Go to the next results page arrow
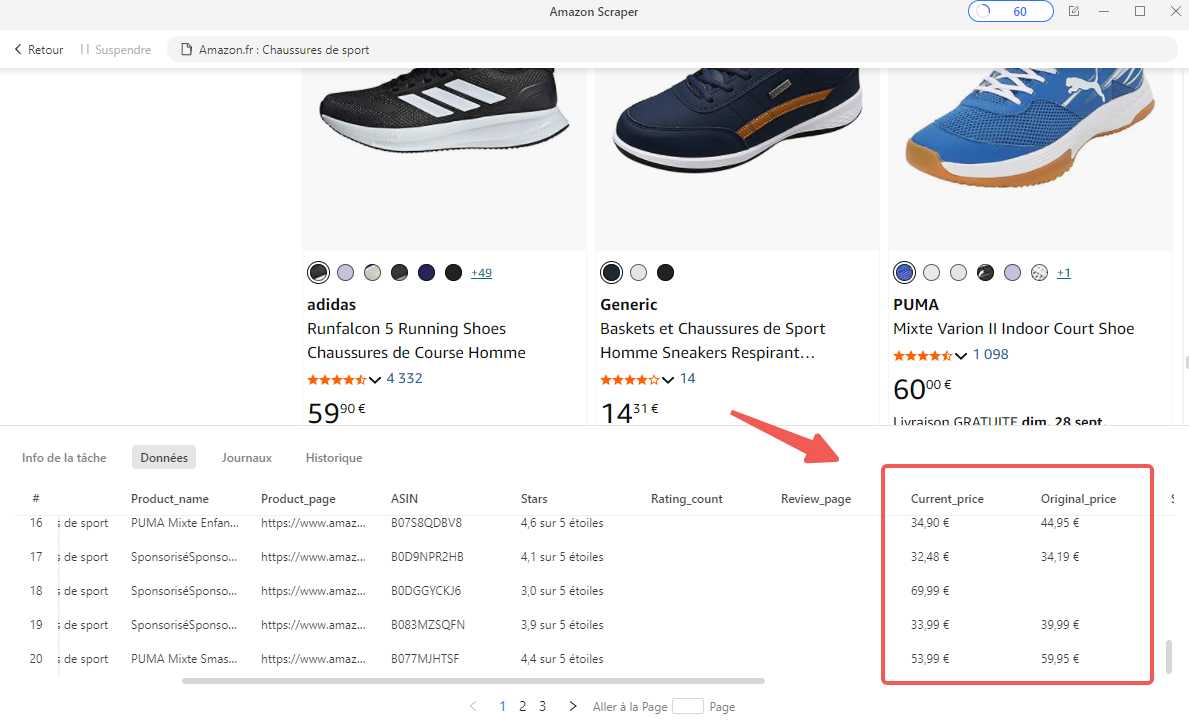Image resolution: width=1189 pixels, height=720 pixels. point(573,706)
